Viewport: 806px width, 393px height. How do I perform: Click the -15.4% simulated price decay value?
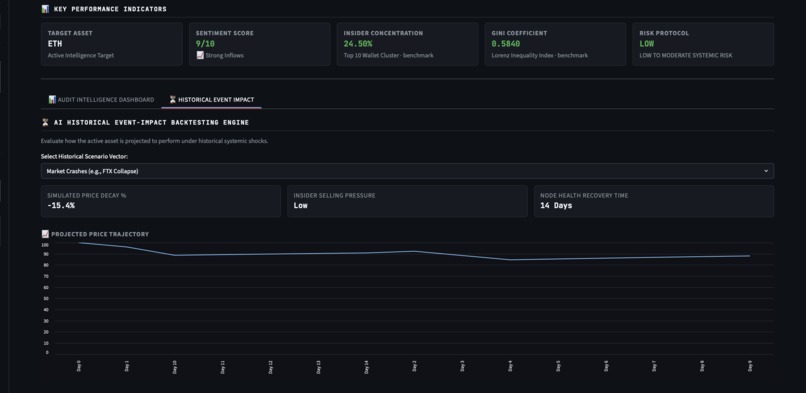[x=61, y=205]
